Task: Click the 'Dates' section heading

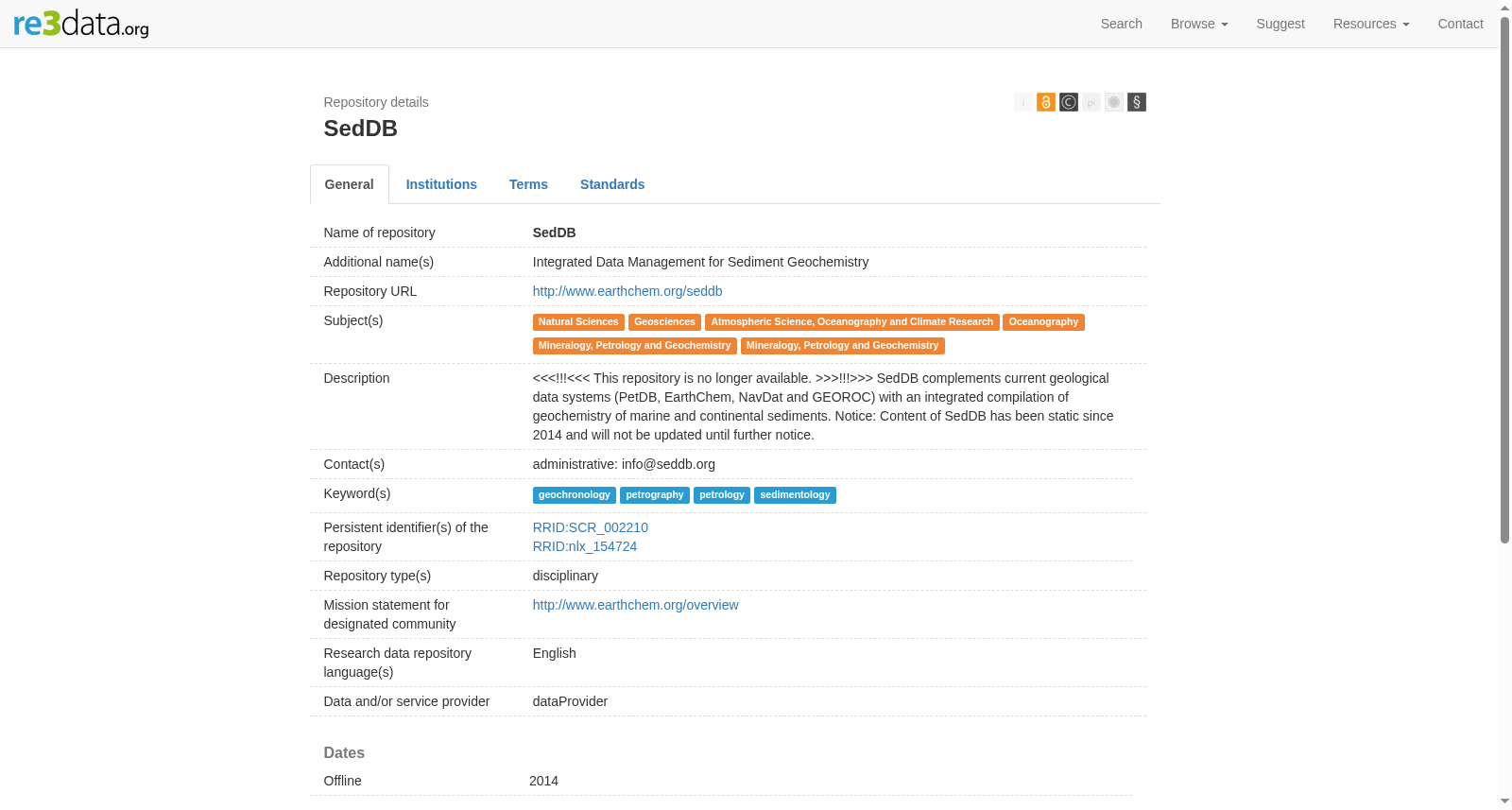Action: (x=344, y=753)
